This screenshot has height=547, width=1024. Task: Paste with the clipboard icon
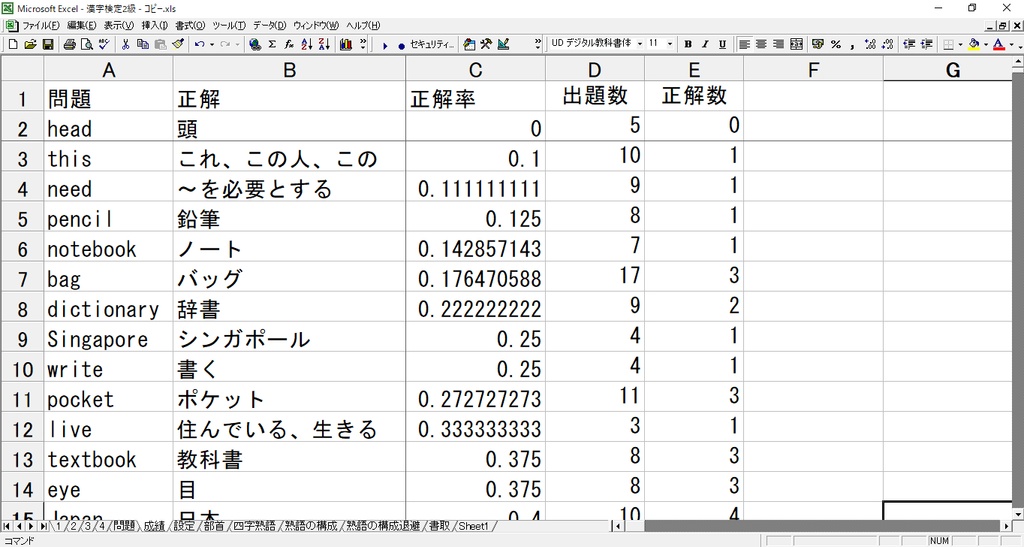(x=160, y=44)
